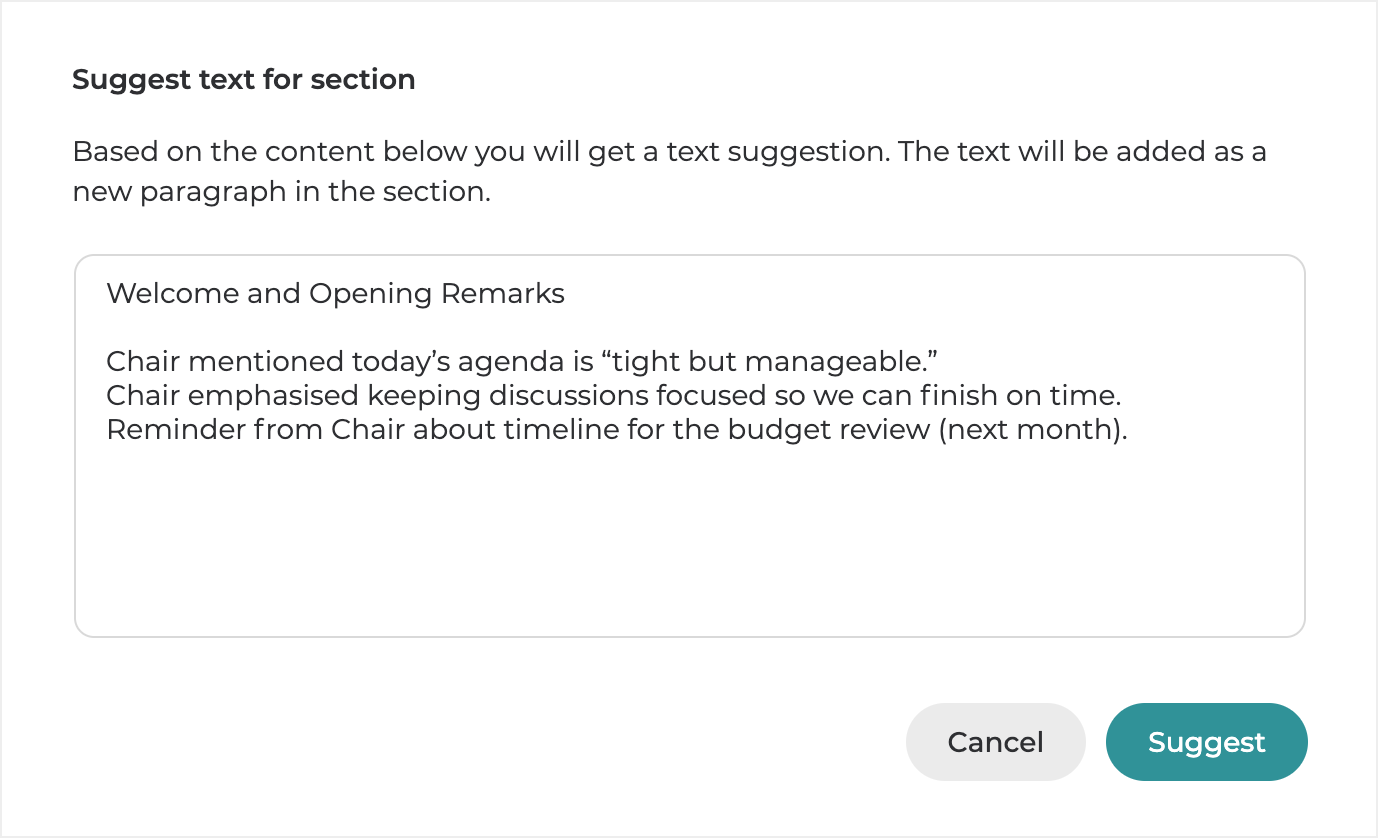Click the Cancel button
Image resolution: width=1378 pixels, height=838 pixels.
tap(995, 742)
